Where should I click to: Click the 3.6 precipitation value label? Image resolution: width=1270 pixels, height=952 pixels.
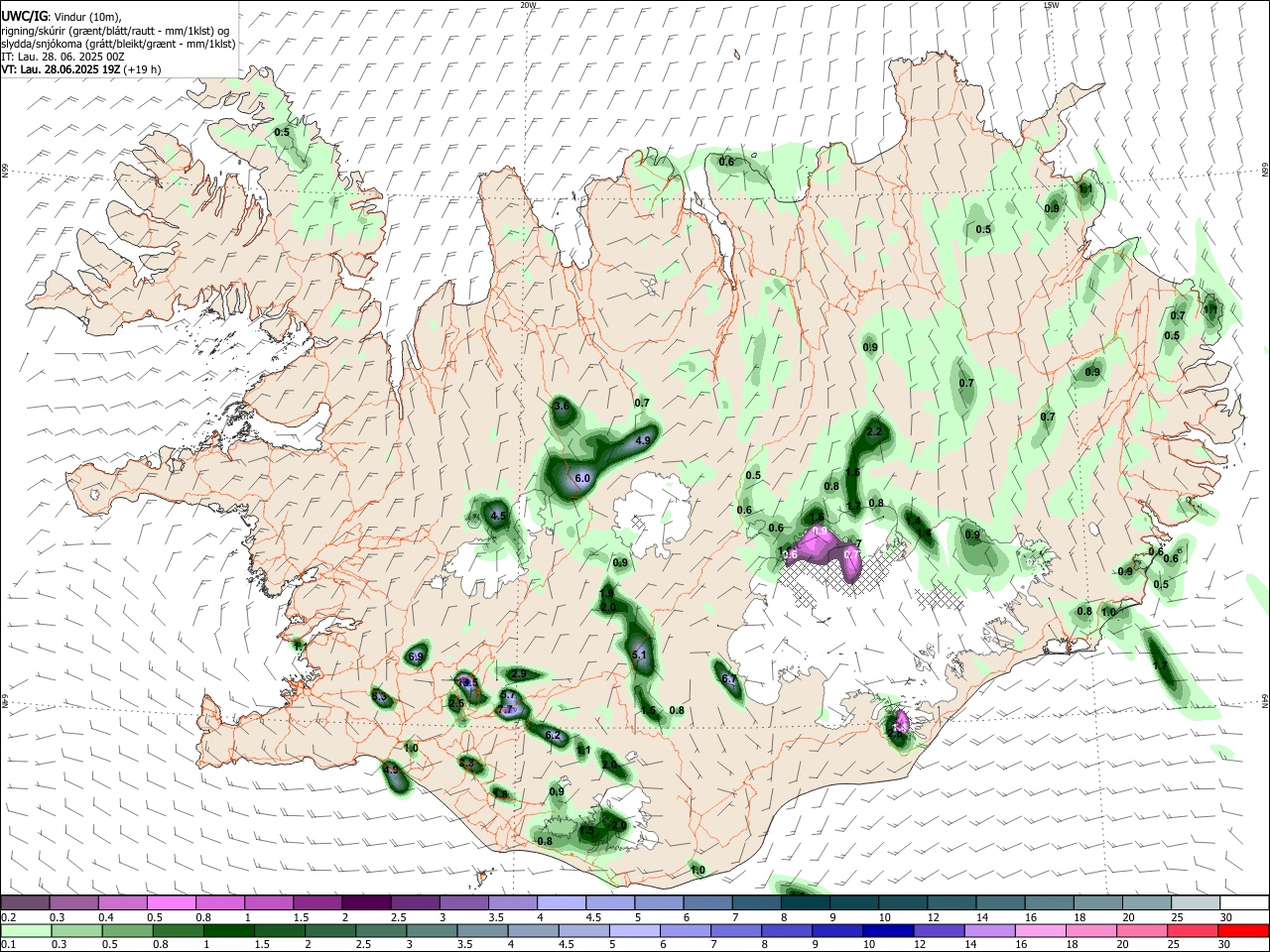coord(562,406)
